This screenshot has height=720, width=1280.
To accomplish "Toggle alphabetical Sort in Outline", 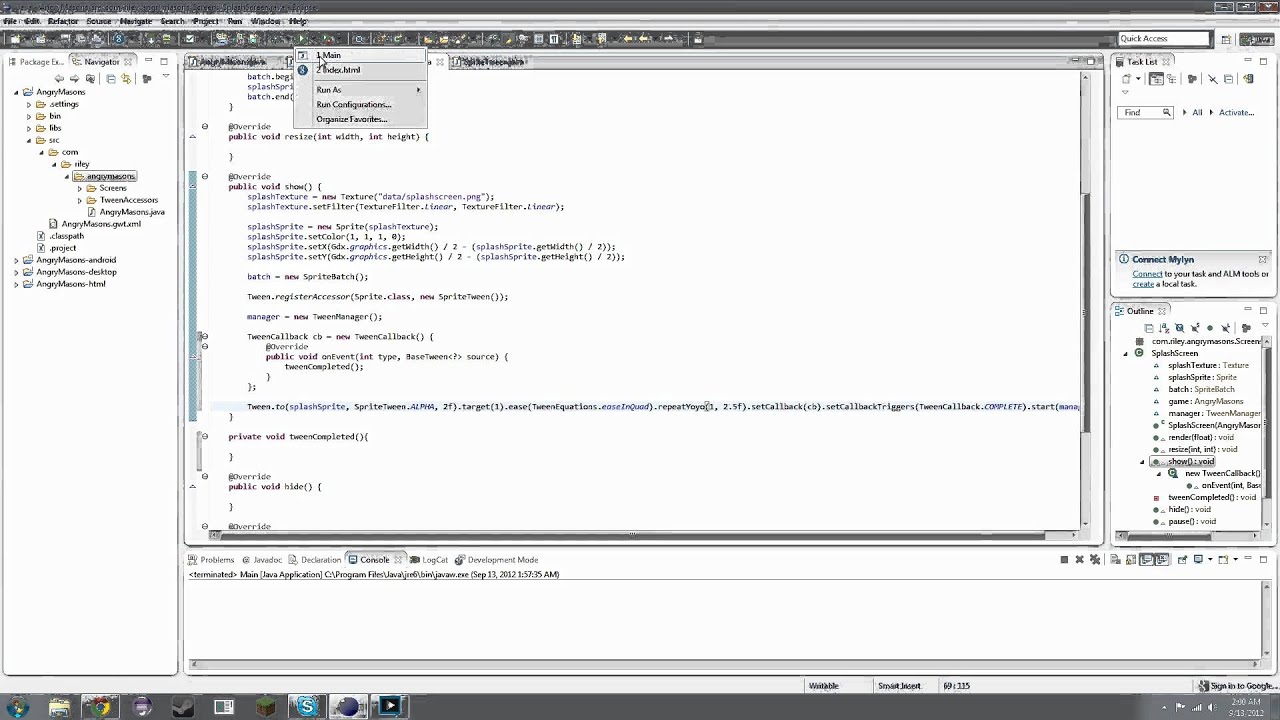I will click(1164, 328).
